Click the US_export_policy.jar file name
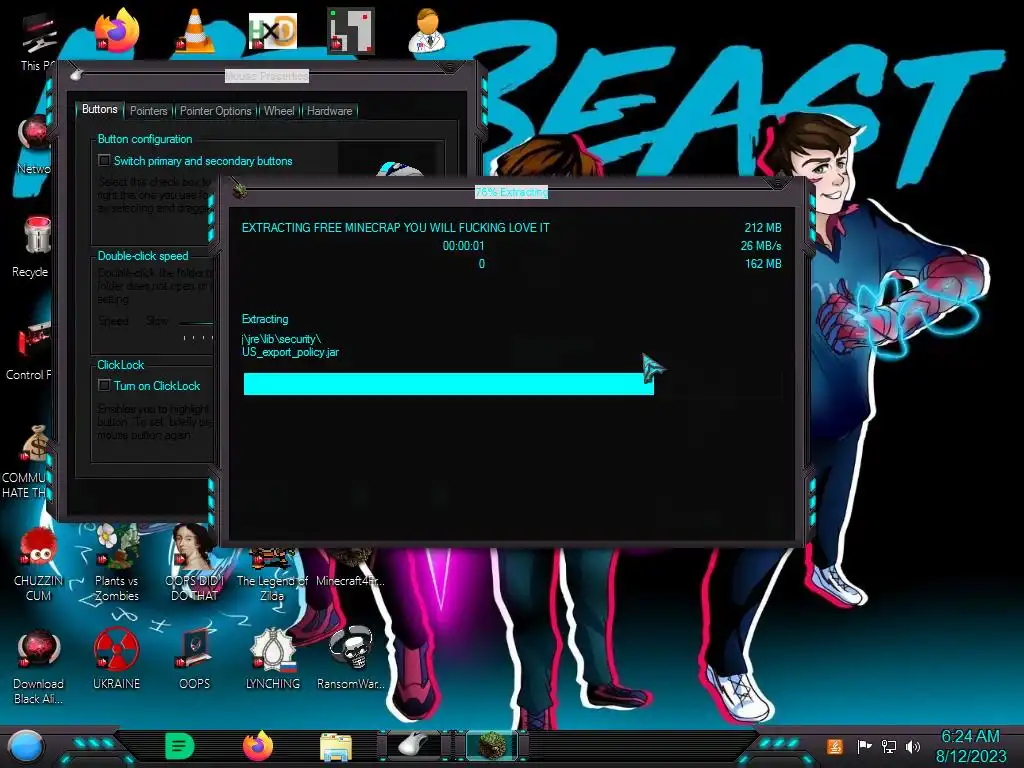The width and height of the screenshot is (1024, 768). [x=290, y=352]
